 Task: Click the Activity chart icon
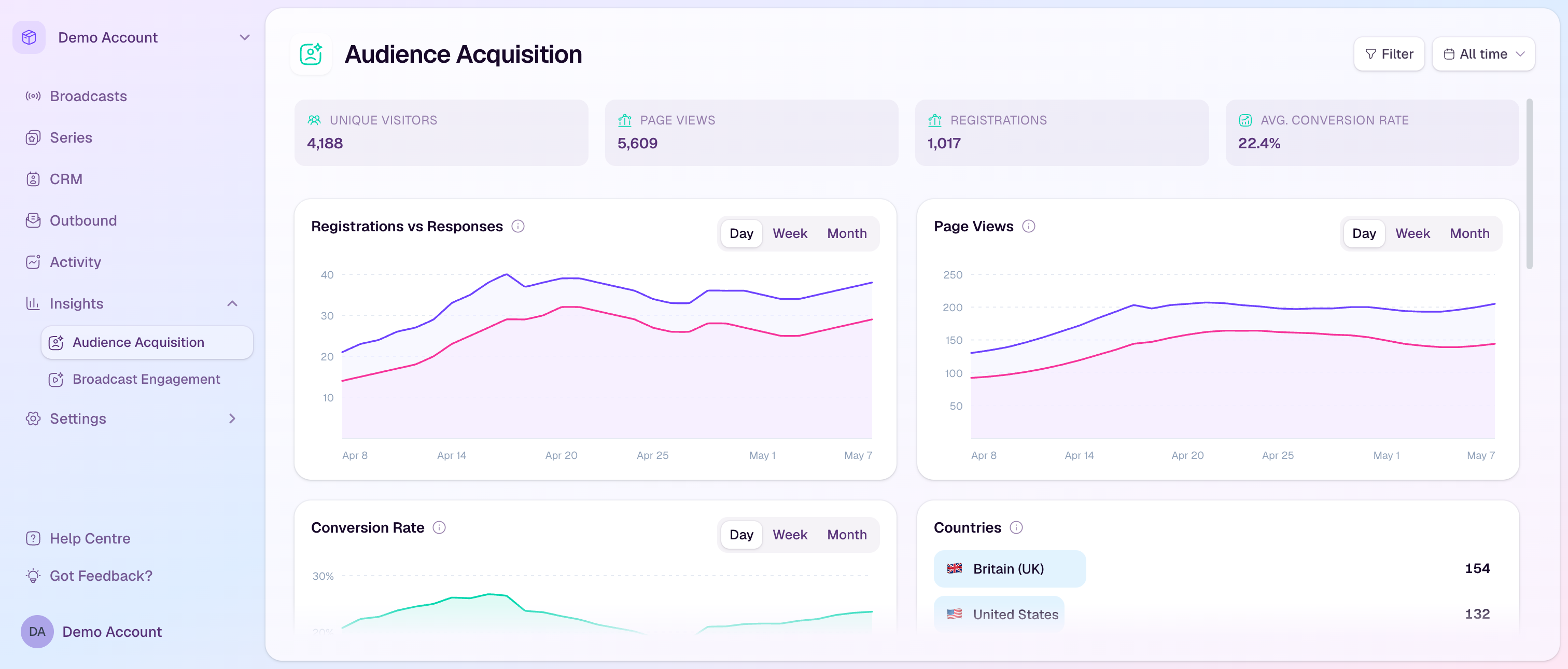click(33, 262)
